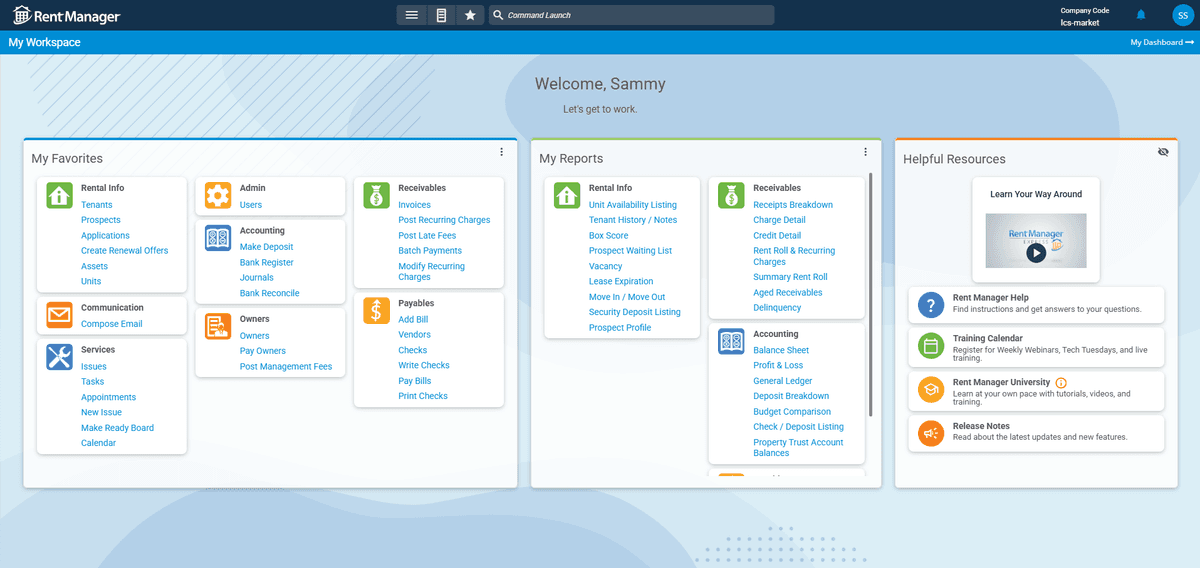Open the Balance Sheet report
Screen dimensions: 1200x568
pyautogui.click(x=781, y=350)
